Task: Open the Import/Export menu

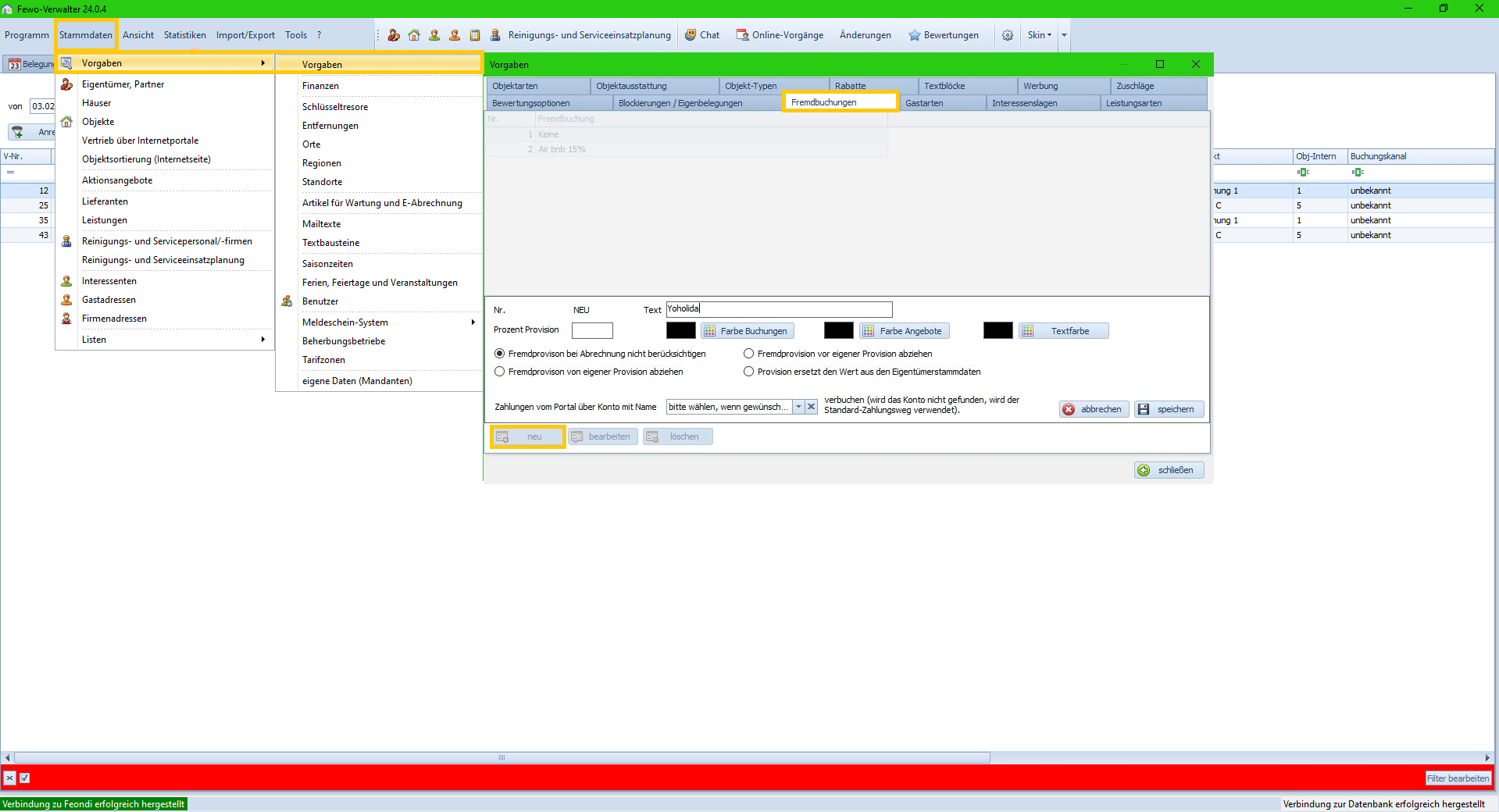Action: (x=245, y=35)
